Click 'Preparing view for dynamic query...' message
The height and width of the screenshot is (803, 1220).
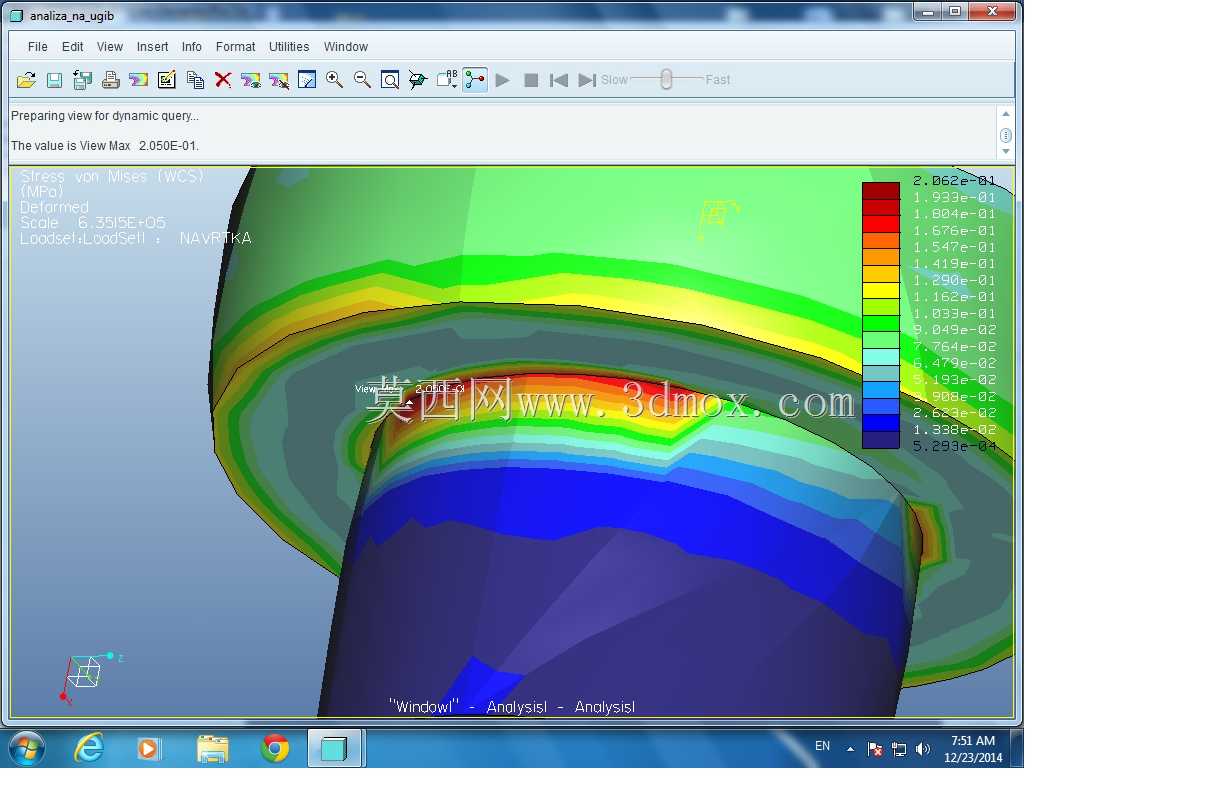pos(105,116)
